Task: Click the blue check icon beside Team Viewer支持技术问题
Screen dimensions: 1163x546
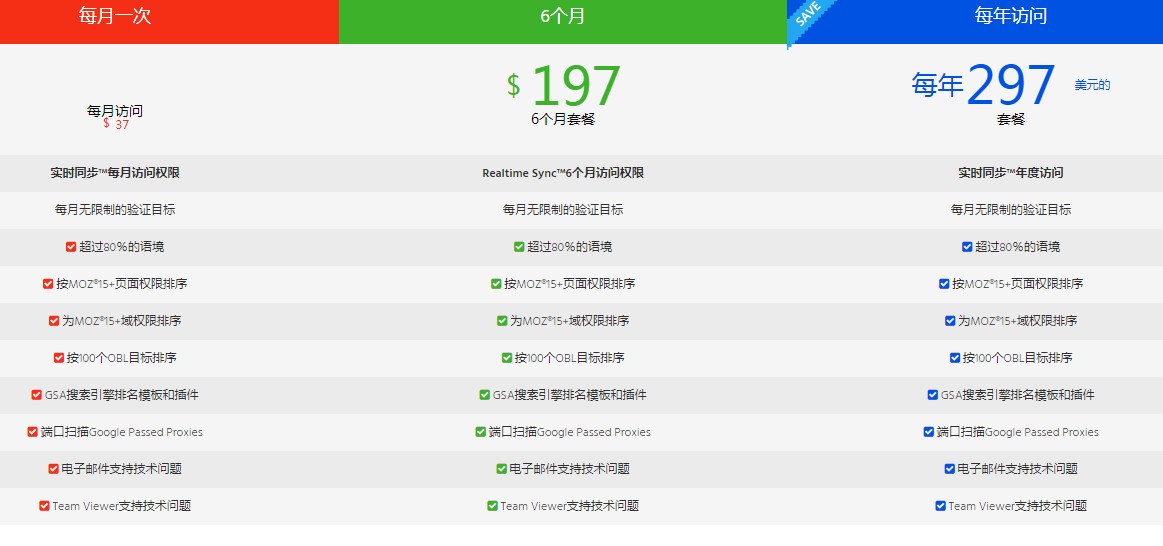Action: click(x=940, y=506)
